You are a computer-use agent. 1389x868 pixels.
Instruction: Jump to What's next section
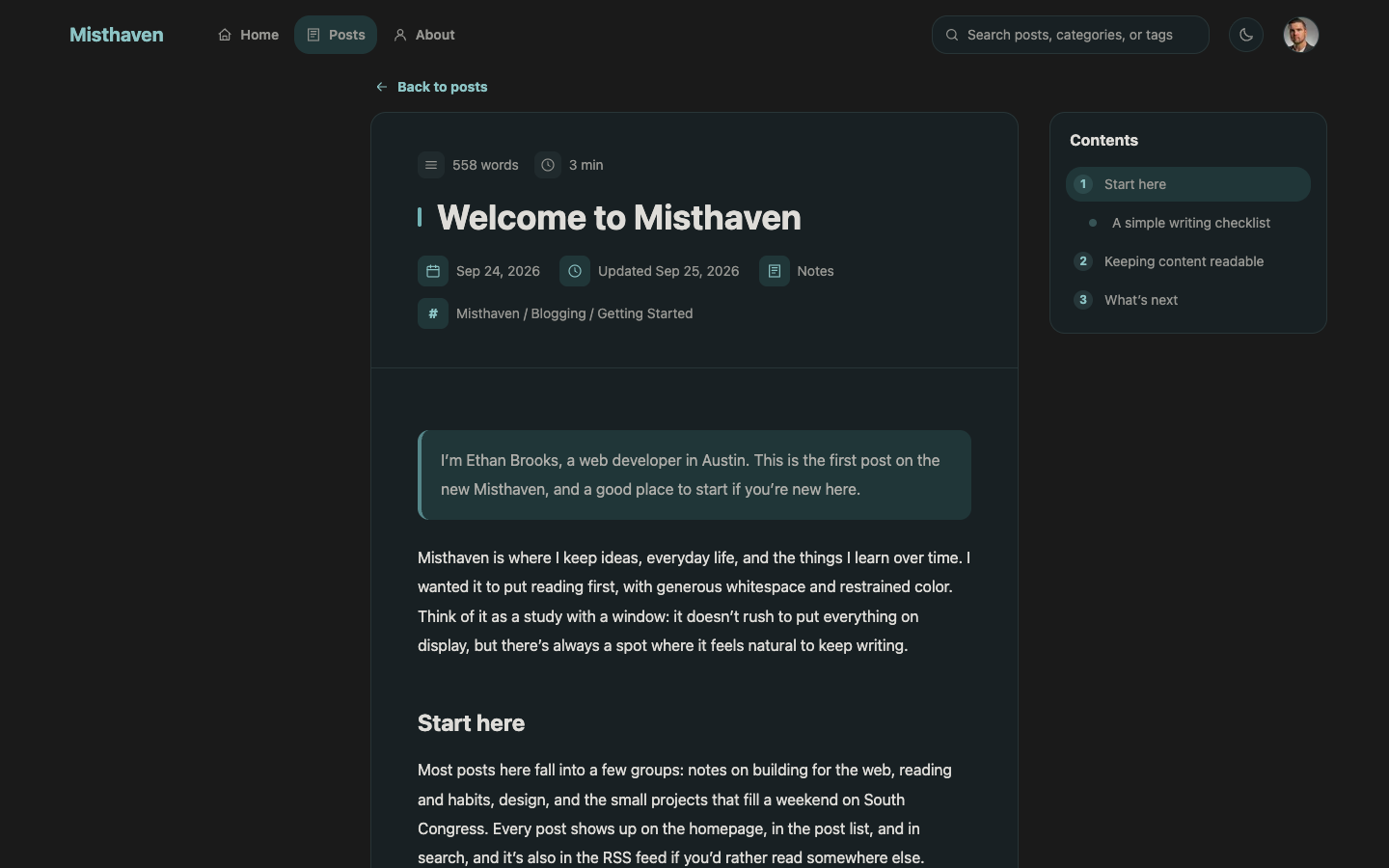[x=1188, y=300]
